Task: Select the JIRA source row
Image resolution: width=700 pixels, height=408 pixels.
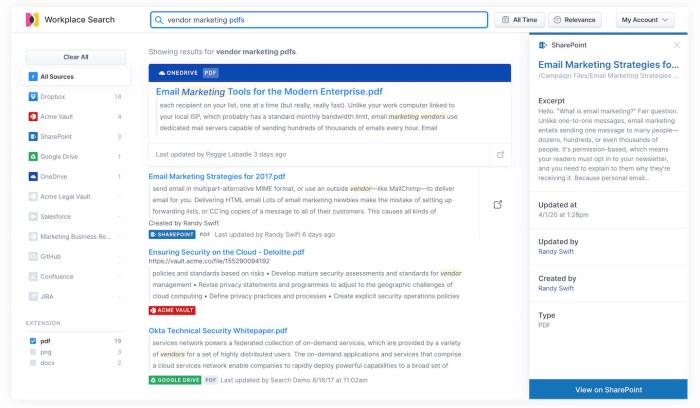Action: [x=76, y=296]
